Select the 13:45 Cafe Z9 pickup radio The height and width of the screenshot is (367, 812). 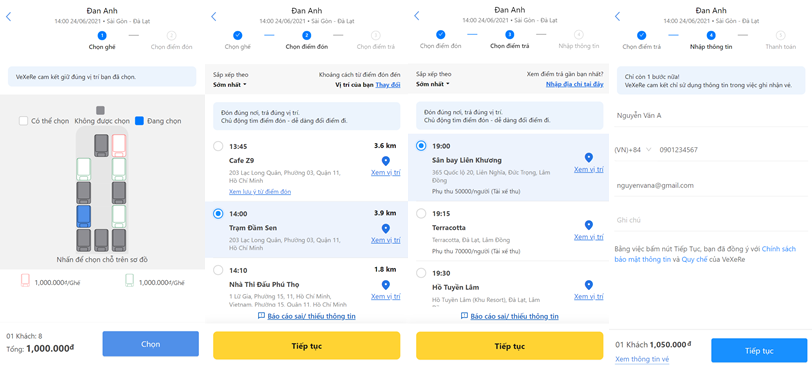[x=218, y=146]
